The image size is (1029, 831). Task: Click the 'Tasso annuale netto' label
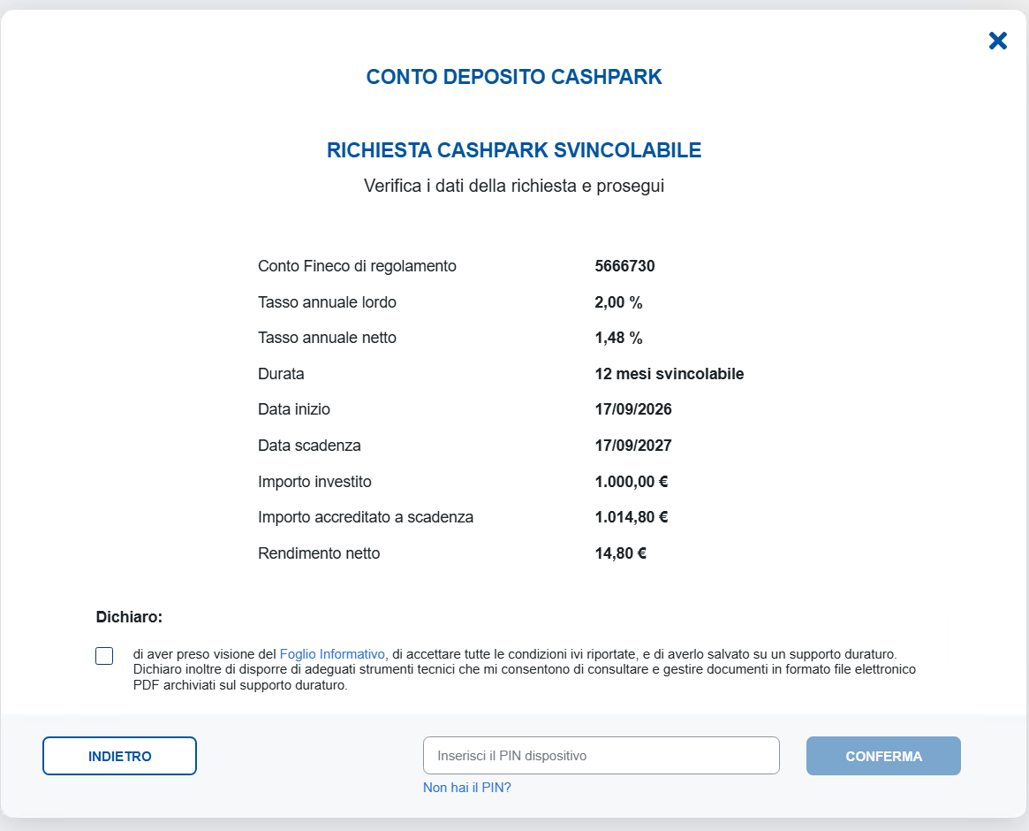(x=327, y=337)
